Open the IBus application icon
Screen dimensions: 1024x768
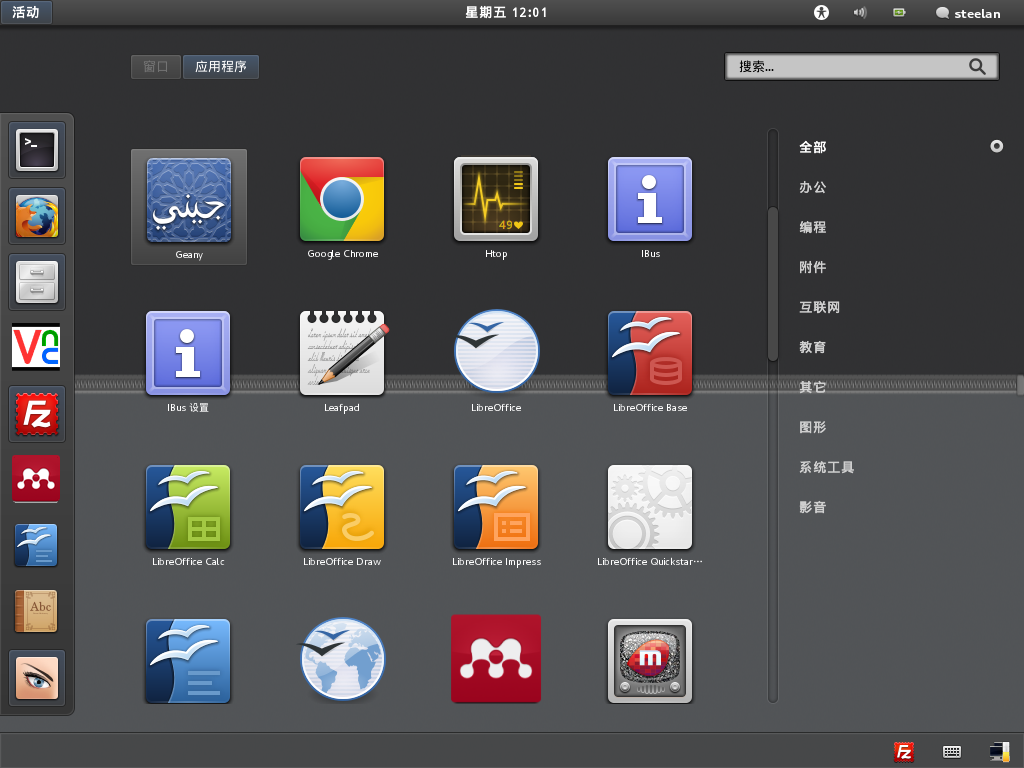pyautogui.click(x=650, y=207)
